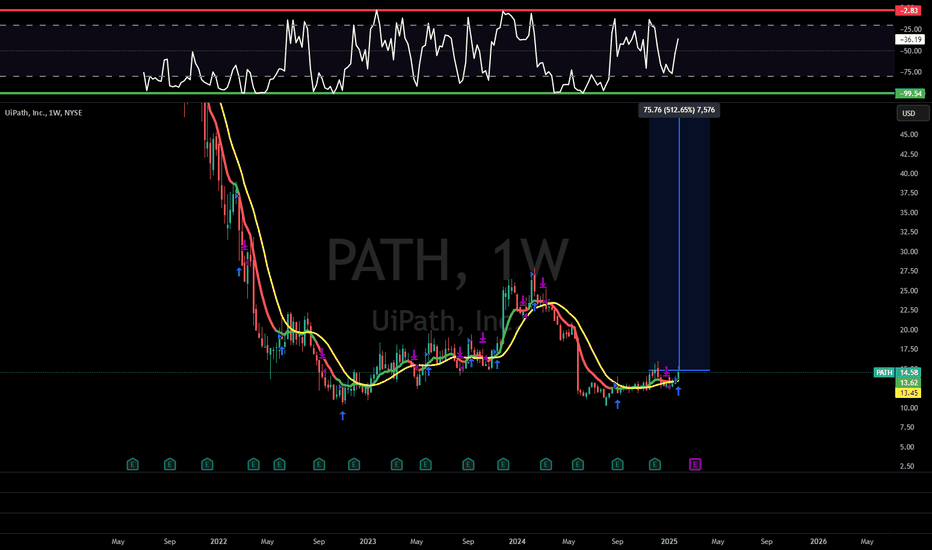Image resolution: width=932 pixels, height=550 pixels.
Task: Click the 2022 label on the time axis
Action: tap(219, 542)
